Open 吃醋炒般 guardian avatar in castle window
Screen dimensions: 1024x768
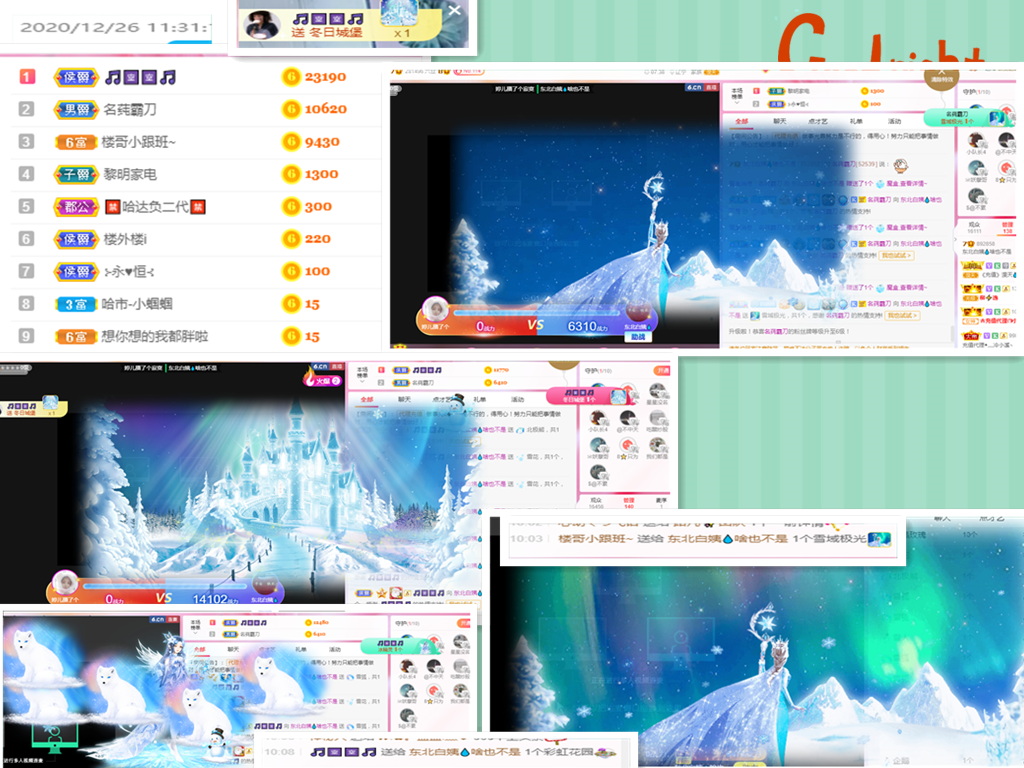coord(658,418)
